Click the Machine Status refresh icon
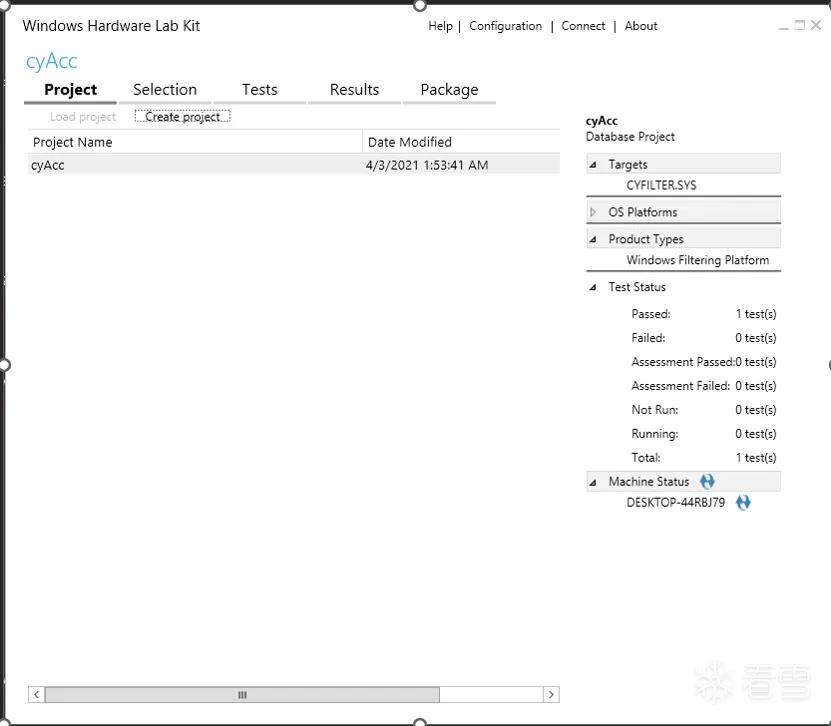This screenshot has width=831, height=726. point(707,481)
